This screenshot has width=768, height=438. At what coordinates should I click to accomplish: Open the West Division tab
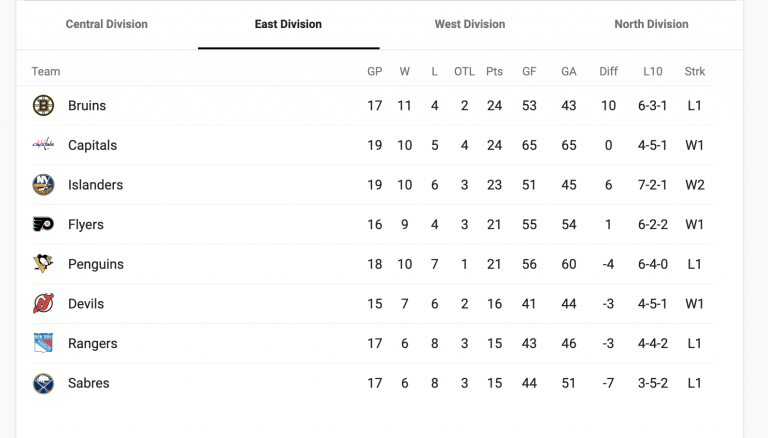point(469,24)
